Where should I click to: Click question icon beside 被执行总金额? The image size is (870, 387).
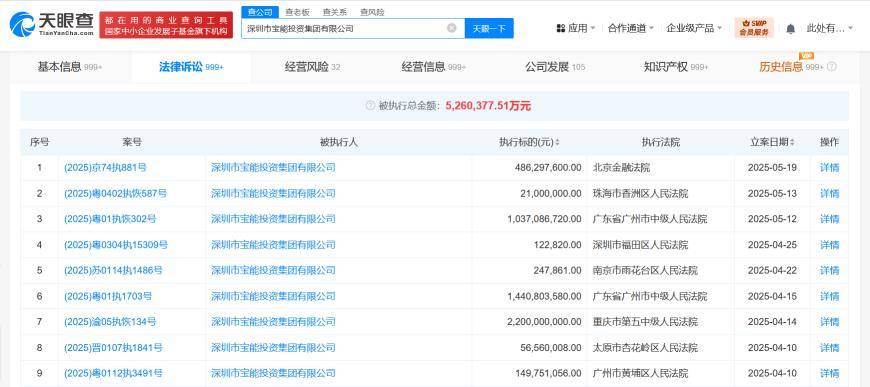371,105
